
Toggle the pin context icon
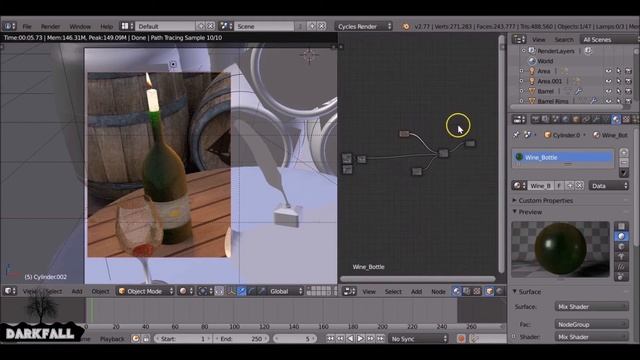pyautogui.click(x=517, y=135)
